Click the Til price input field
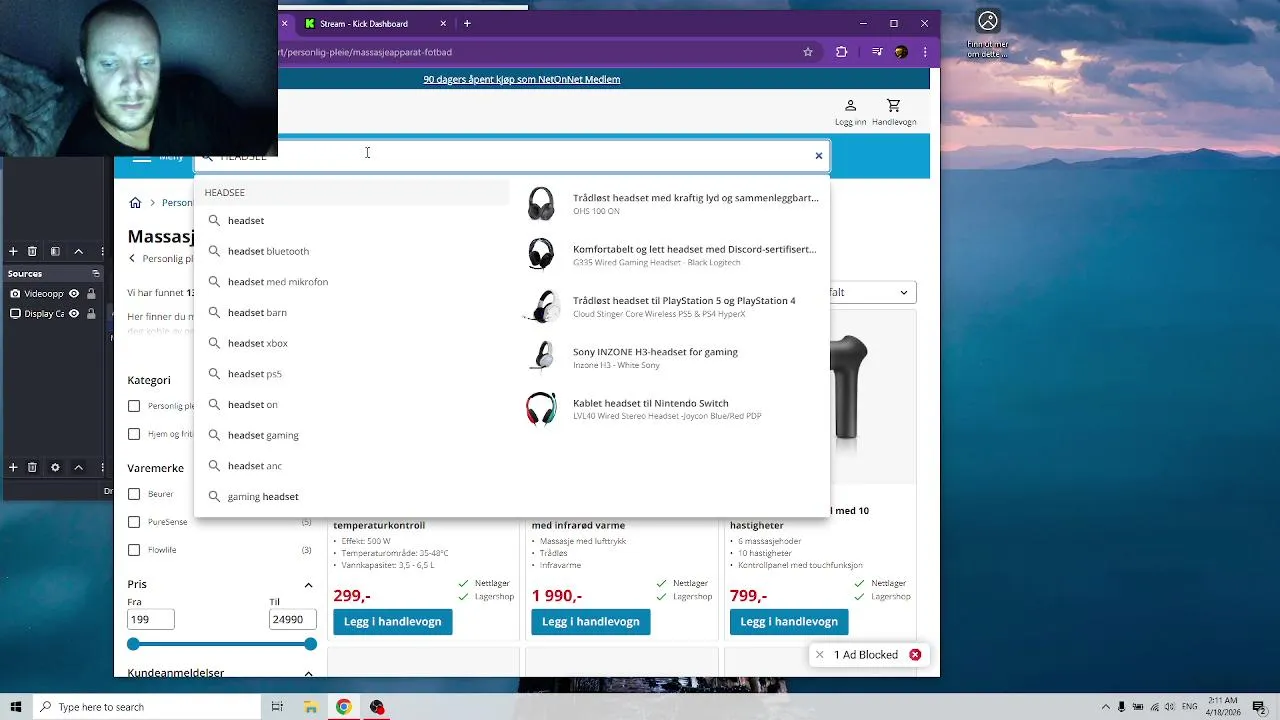Image resolution: width=1280 pixels, height=720 pixels. pyautogui.click(x=292, y=620)
